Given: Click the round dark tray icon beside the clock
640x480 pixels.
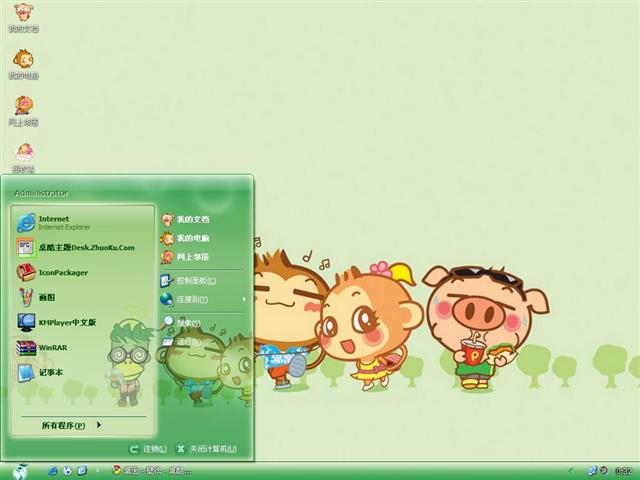Looking at the screenshot, I should [604, 471].
